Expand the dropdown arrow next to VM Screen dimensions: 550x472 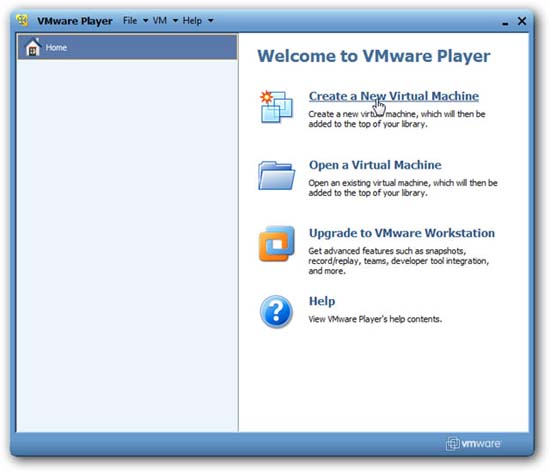click(175, 21)
